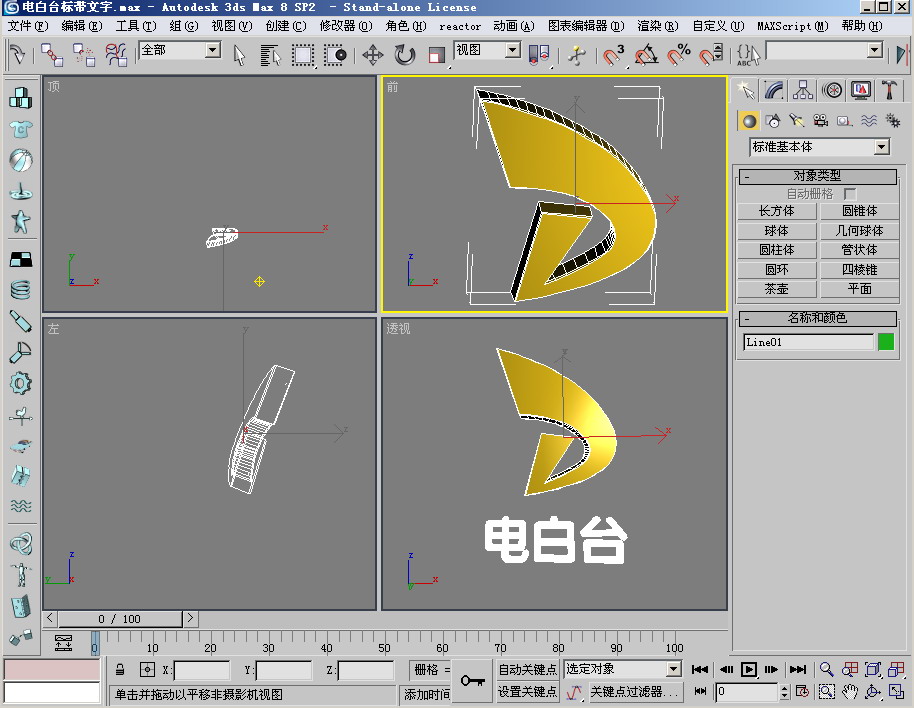Click the 长方体 box button
Screen dimensions: 914x708
point(776,211)
